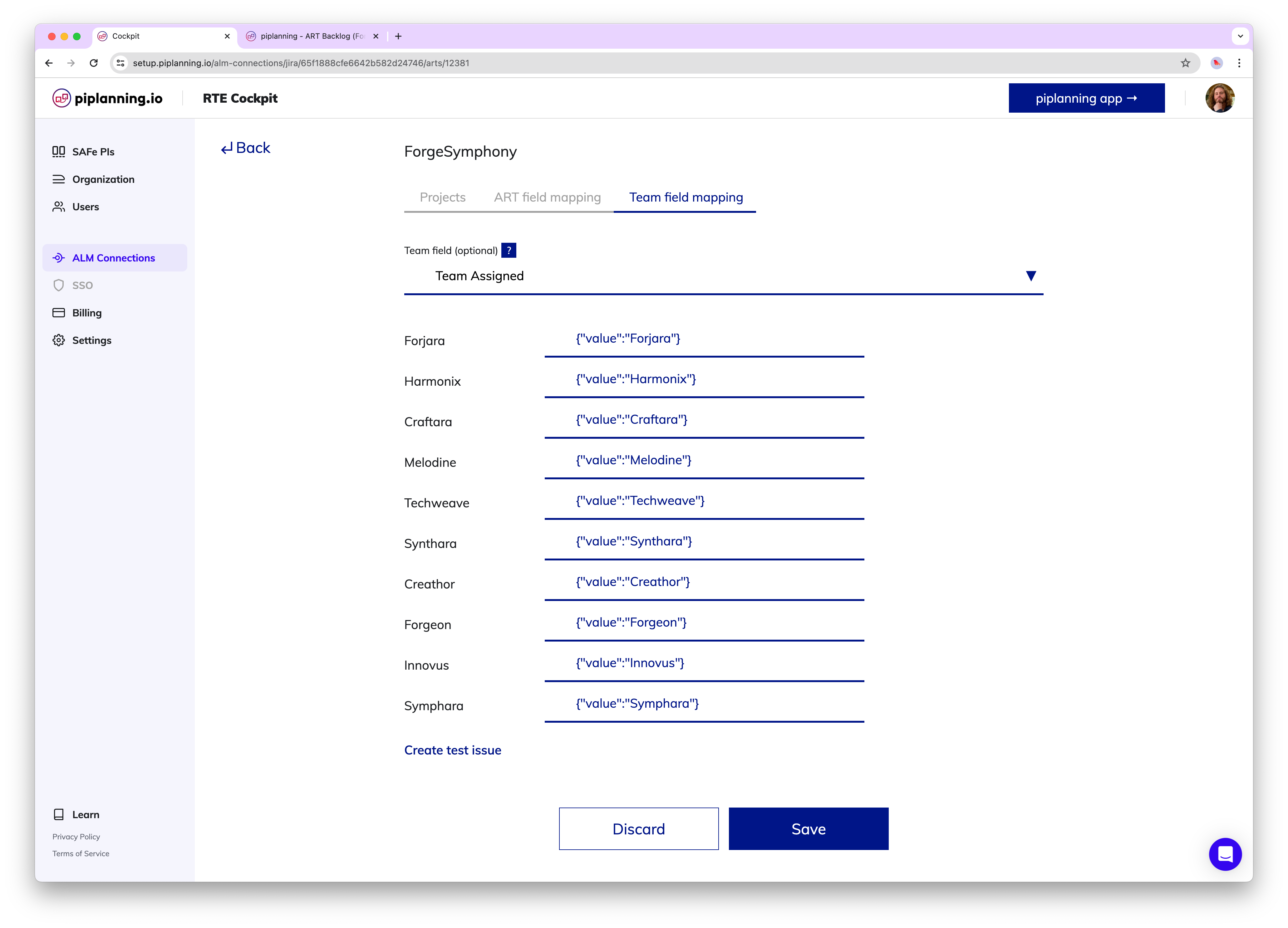
Task: Click the Save button
Action: coord(808,829)
